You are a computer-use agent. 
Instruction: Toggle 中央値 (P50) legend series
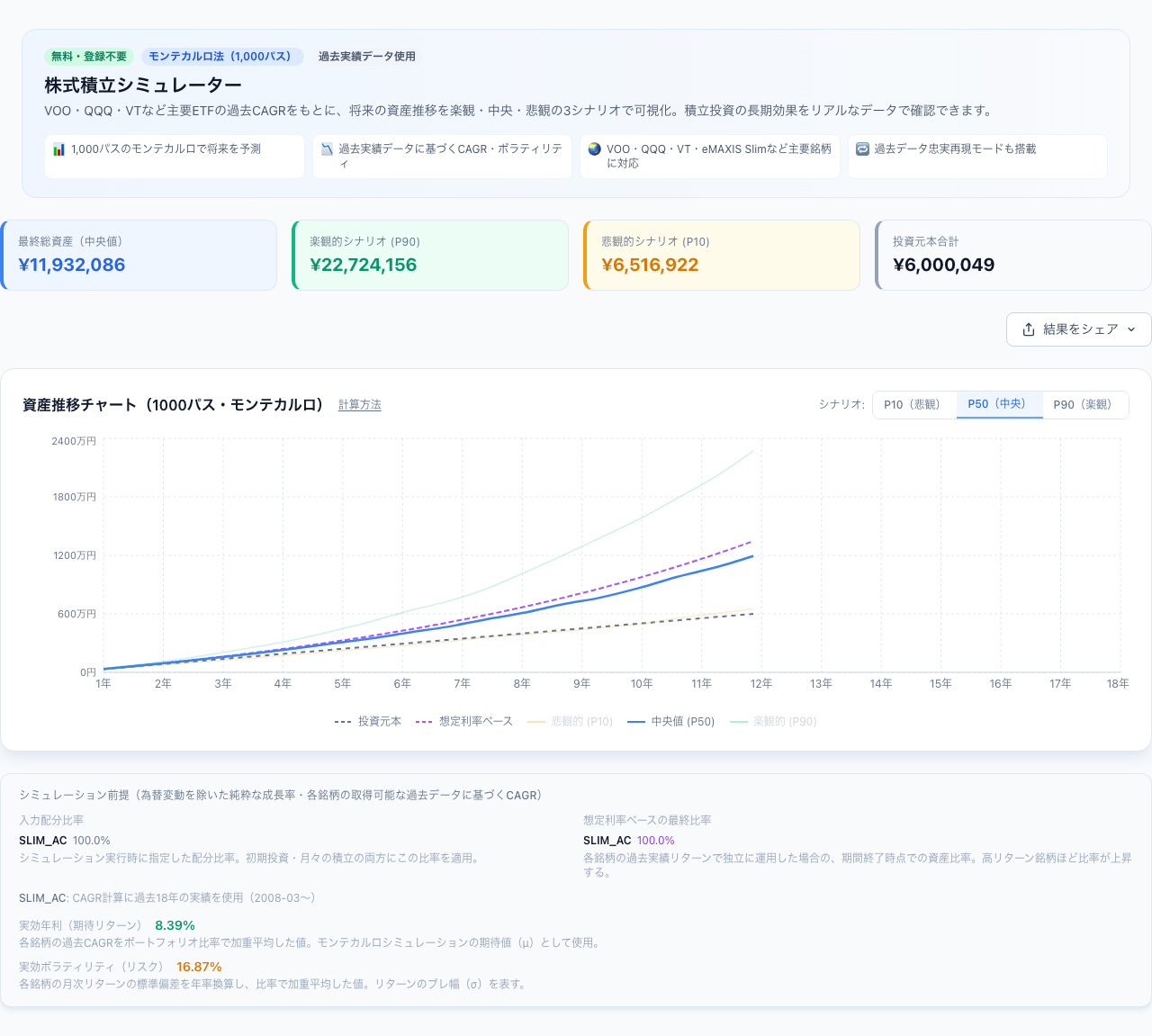click(671, 722)
